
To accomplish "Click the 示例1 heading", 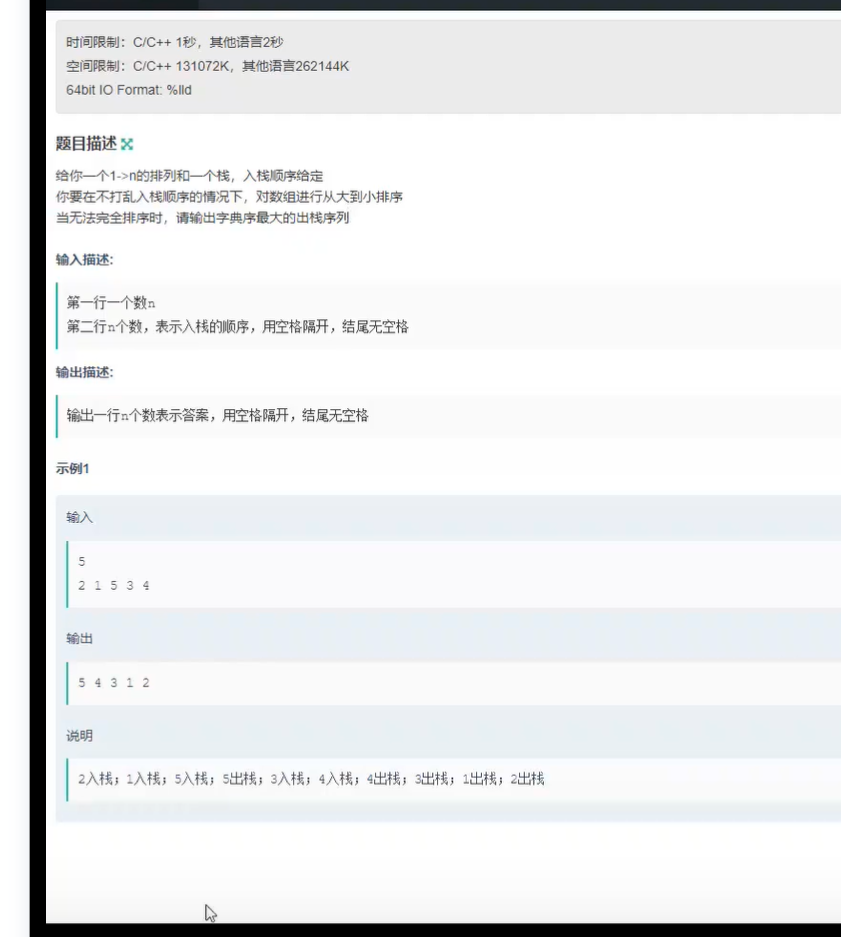I will (x=72, y=468).
